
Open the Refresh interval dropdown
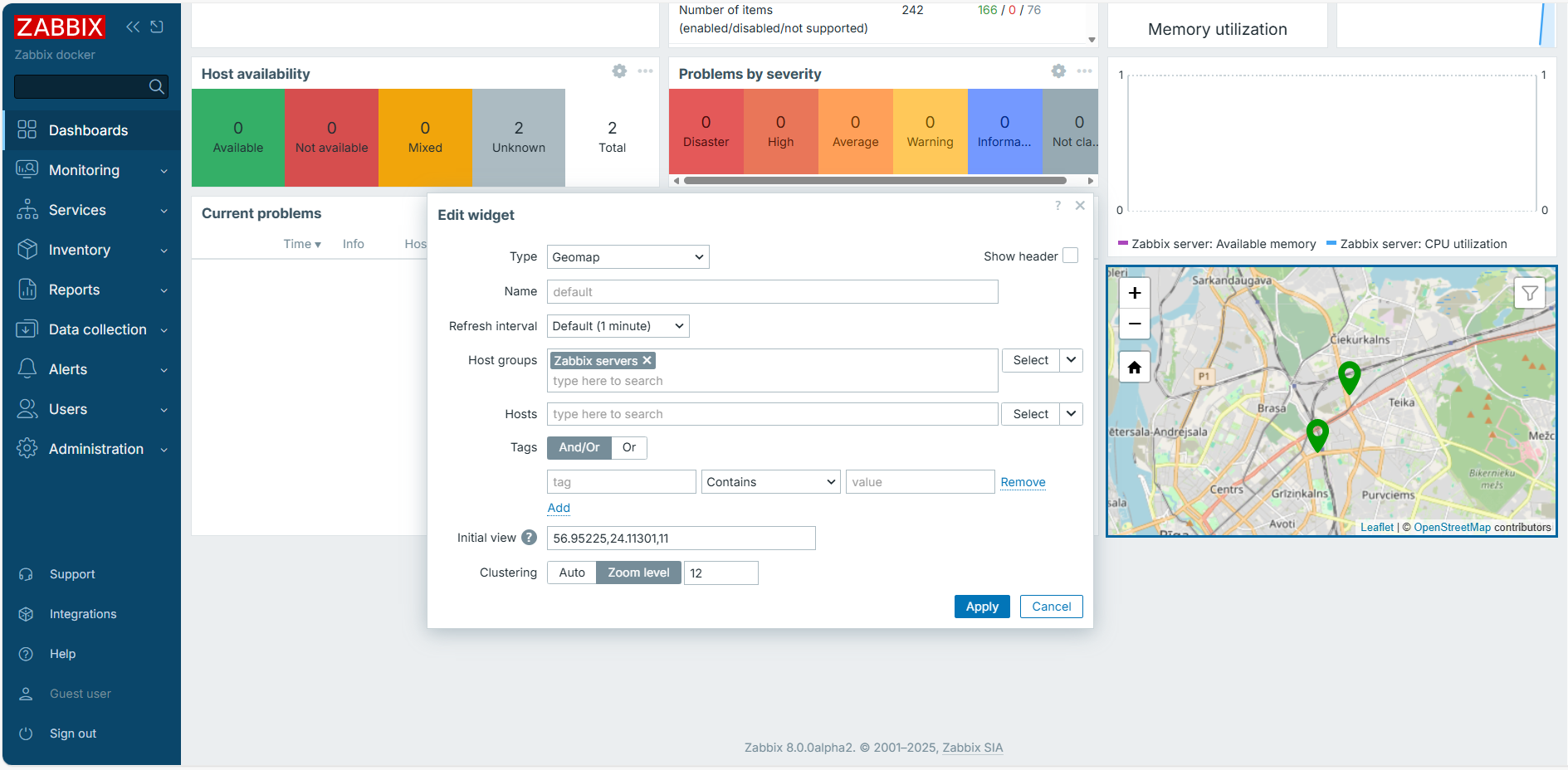pos(618,326)
